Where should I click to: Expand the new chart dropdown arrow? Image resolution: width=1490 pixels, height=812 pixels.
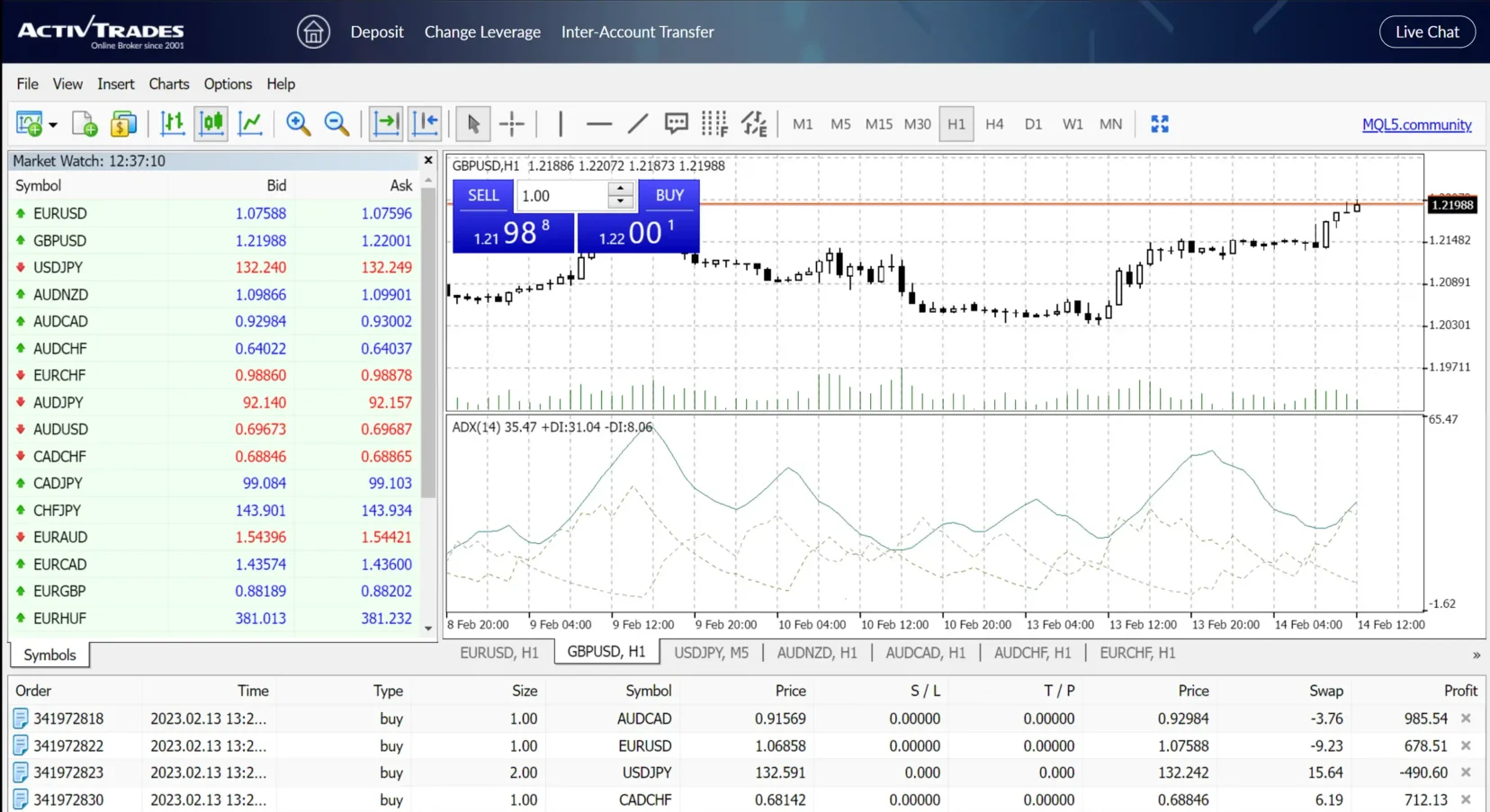(x=53, y=125)
